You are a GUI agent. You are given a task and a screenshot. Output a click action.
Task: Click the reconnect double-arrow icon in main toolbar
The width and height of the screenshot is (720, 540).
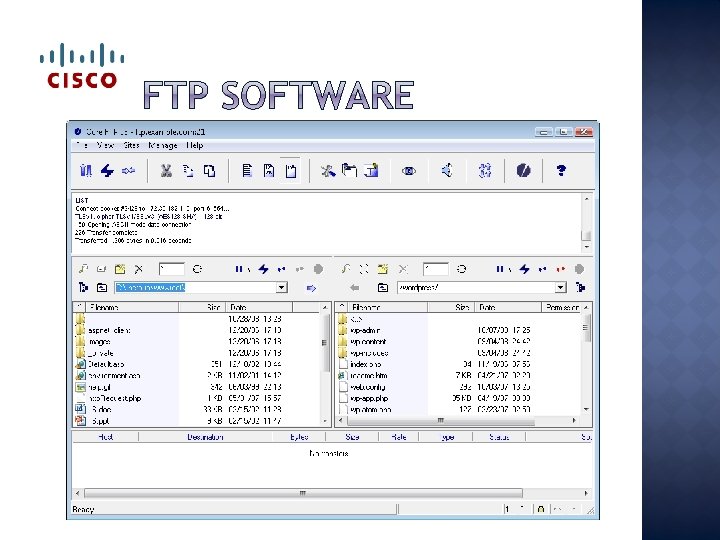pyautogui.click(x=129, y=171)
